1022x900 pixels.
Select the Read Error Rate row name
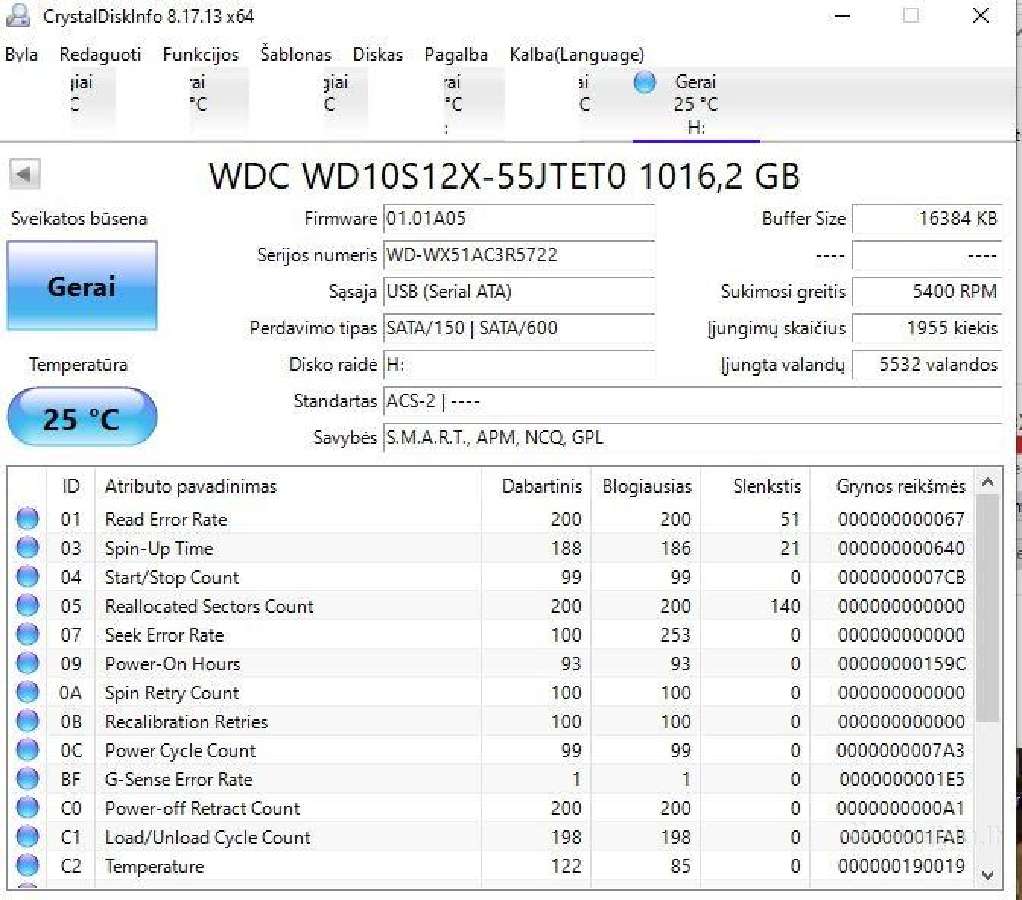pyautogui.click(x=166, y=519)
